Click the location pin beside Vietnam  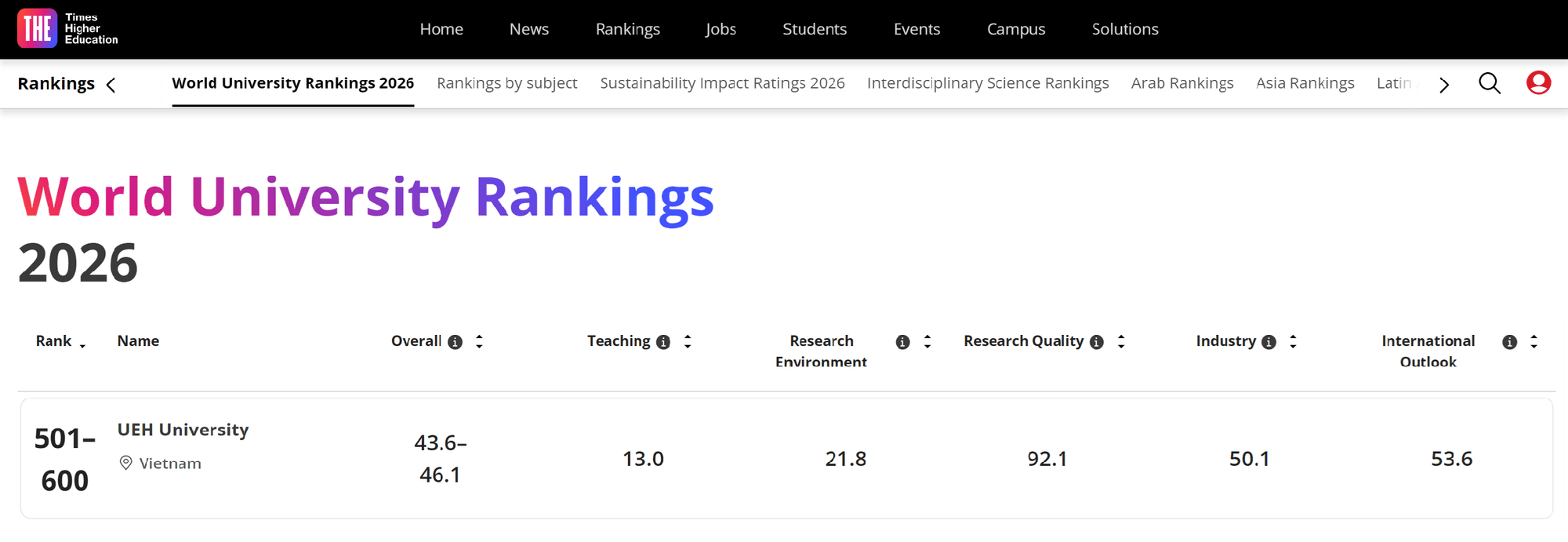pos(125,463)
